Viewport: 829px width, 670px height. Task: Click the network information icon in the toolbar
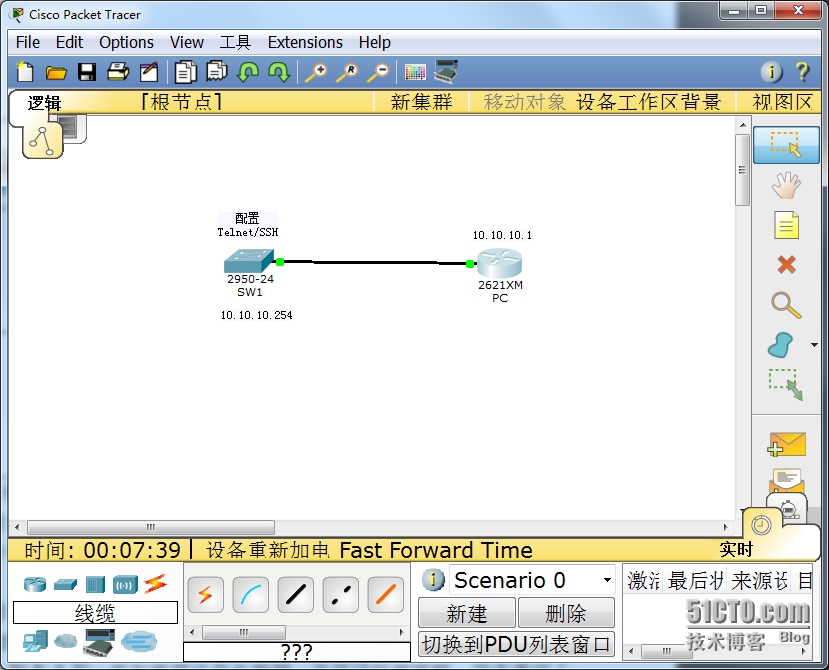[x=771, y=71]
